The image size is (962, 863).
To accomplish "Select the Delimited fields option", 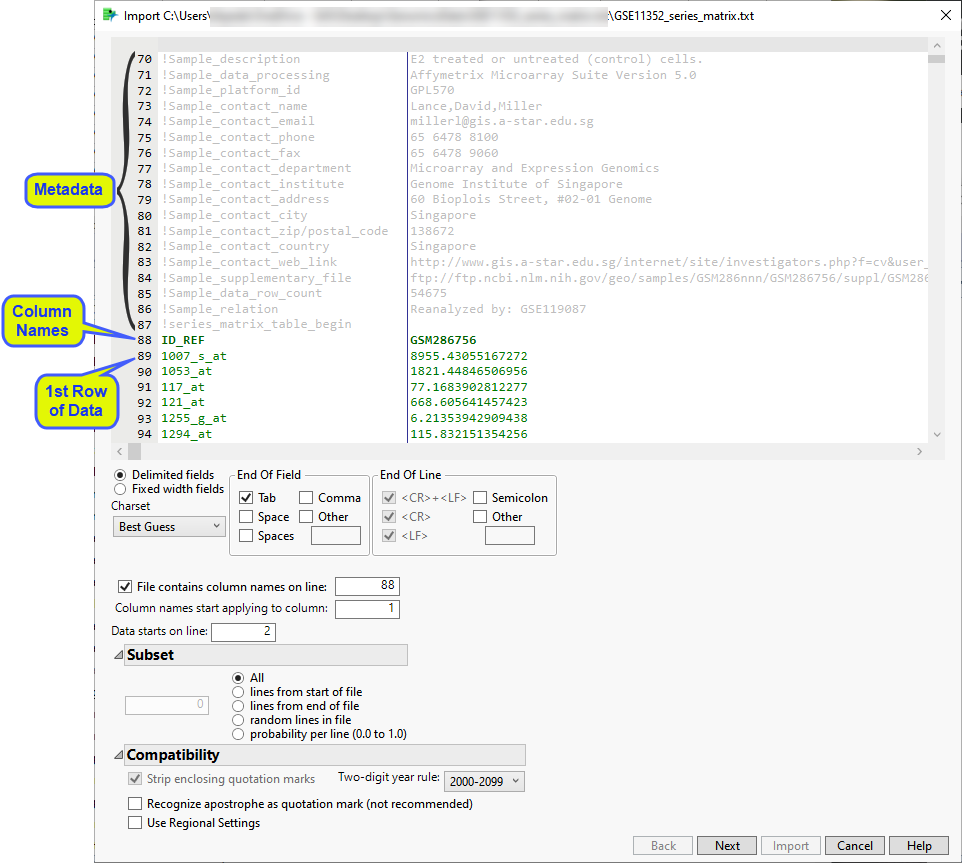I will (x=121, y=474).
